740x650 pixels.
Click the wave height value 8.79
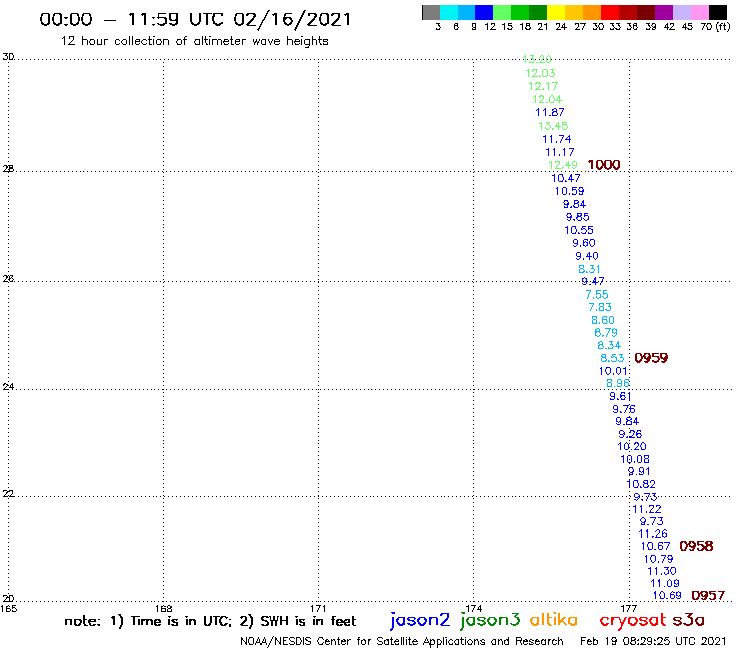606,332
